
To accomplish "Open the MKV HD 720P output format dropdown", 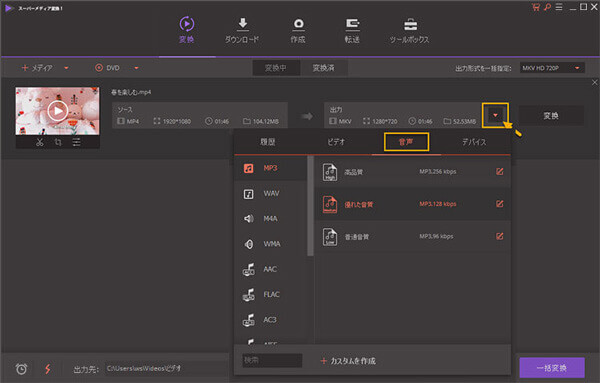I will 552,68.
